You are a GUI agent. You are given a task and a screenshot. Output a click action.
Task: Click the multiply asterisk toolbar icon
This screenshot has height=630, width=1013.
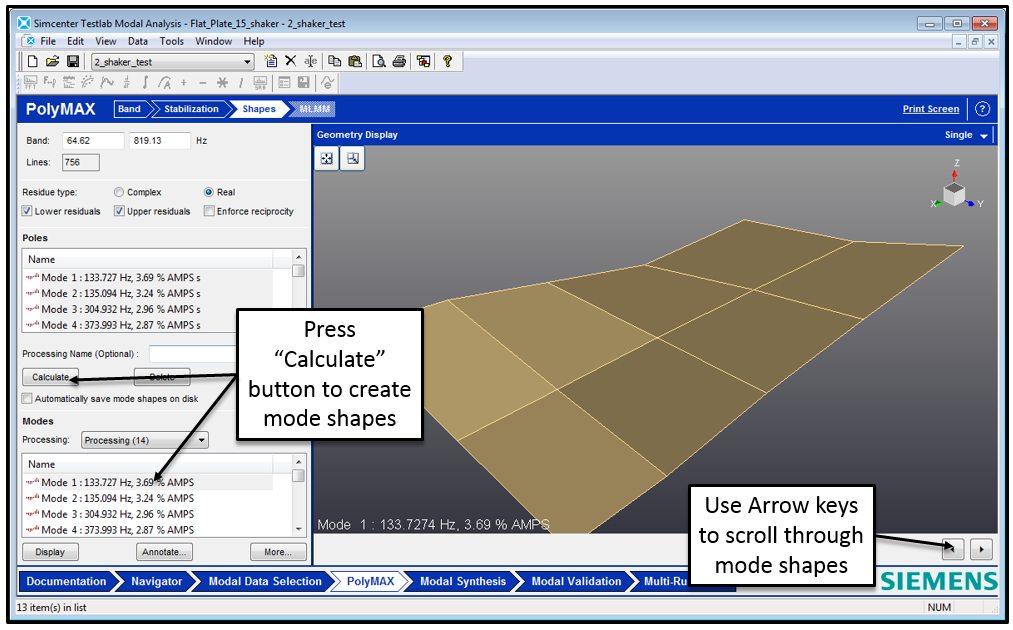pos(222,82)
